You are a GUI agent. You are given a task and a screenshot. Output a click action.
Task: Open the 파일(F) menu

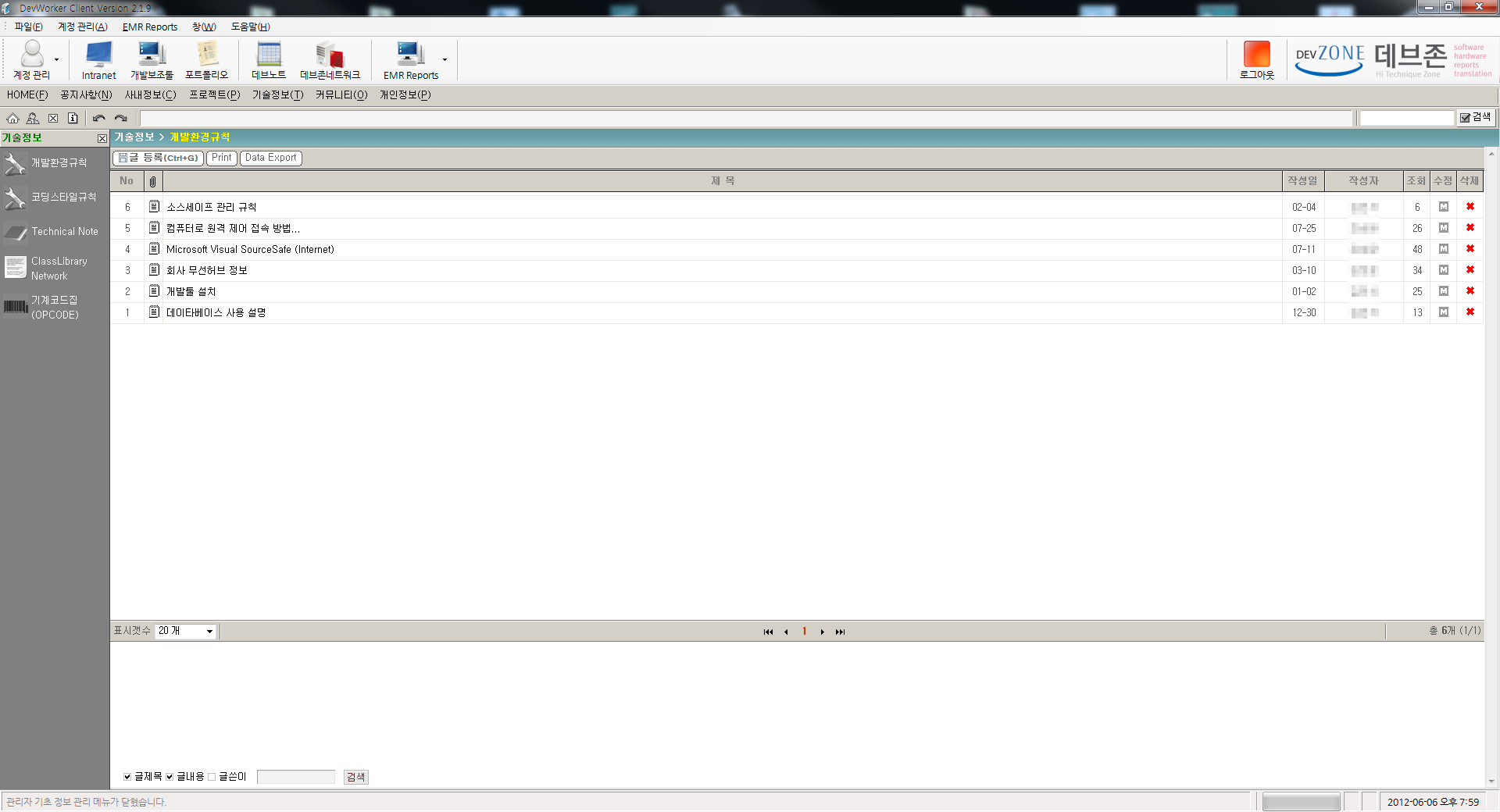pos(28,27)
